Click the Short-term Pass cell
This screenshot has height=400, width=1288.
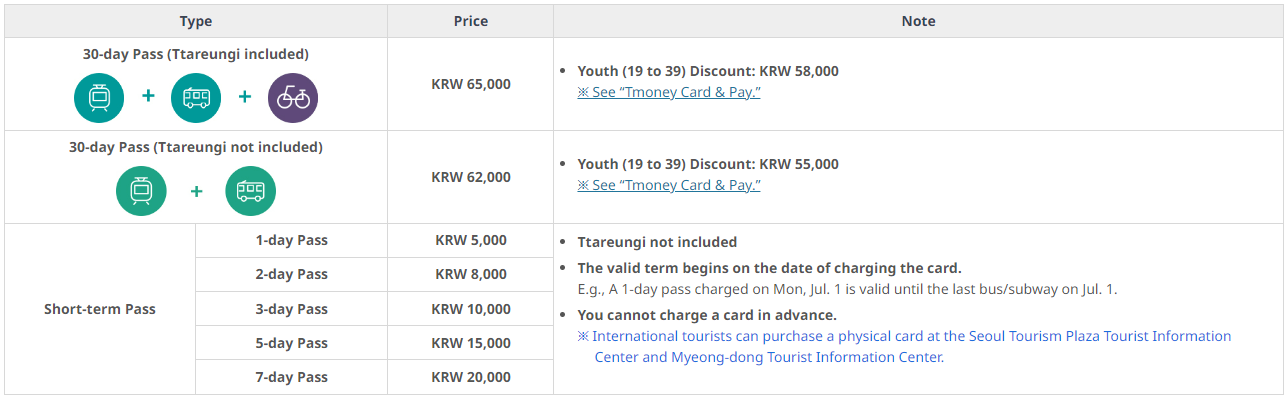pyautogui.click(x=100, y=309)
